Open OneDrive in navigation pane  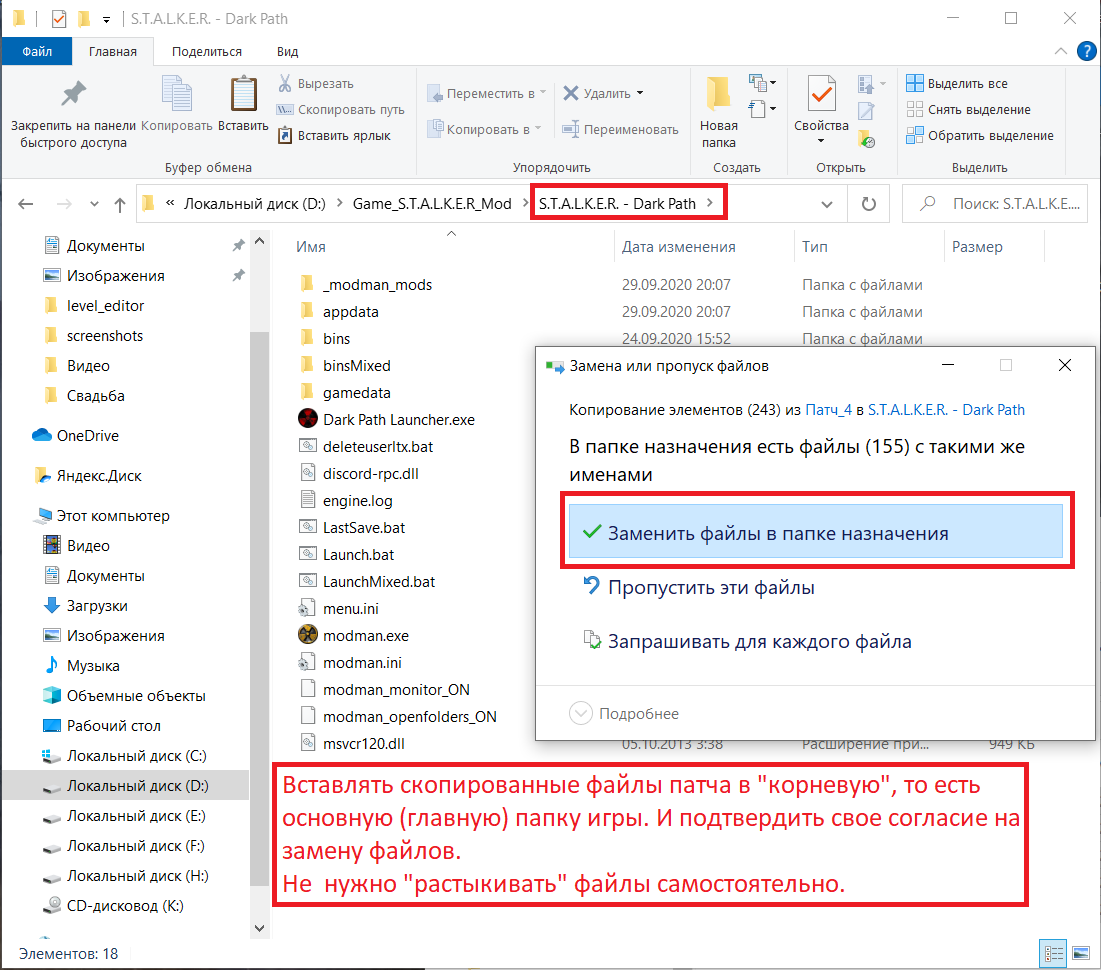pos(76,435)
